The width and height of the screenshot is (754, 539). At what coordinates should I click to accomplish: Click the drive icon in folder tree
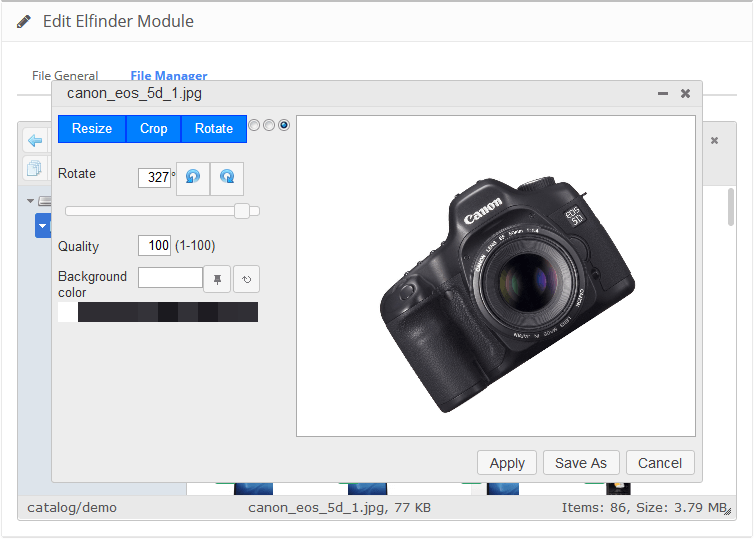(45, 201)
